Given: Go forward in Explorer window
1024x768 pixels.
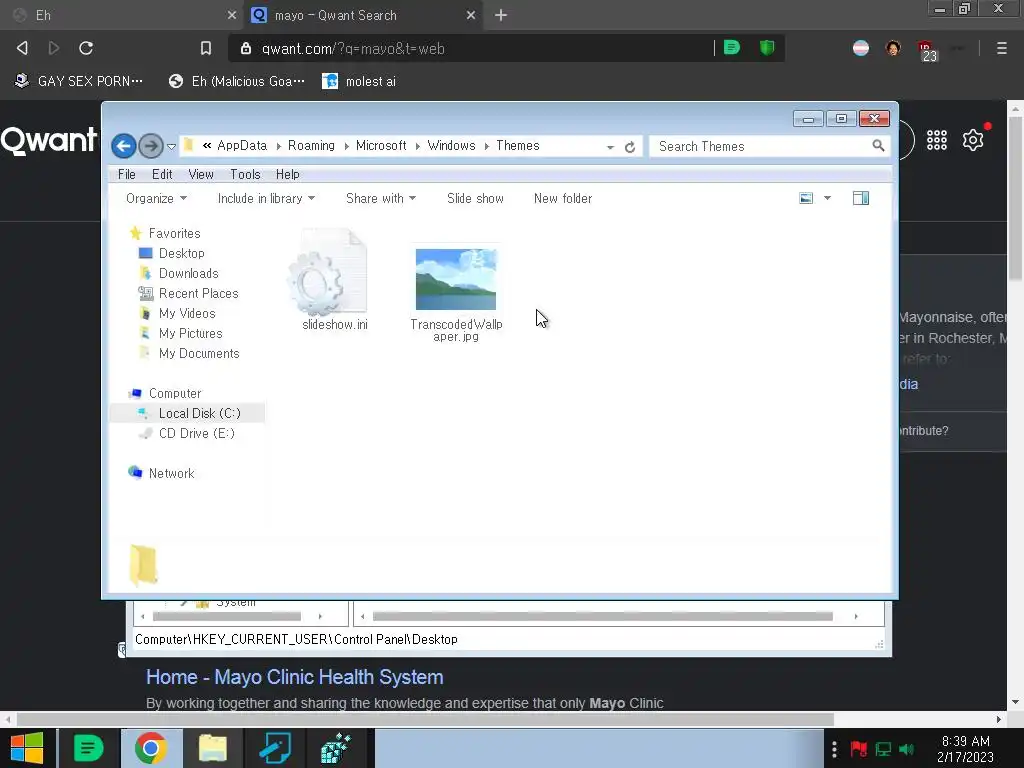Looking at the screenshot, I should 151,146.
